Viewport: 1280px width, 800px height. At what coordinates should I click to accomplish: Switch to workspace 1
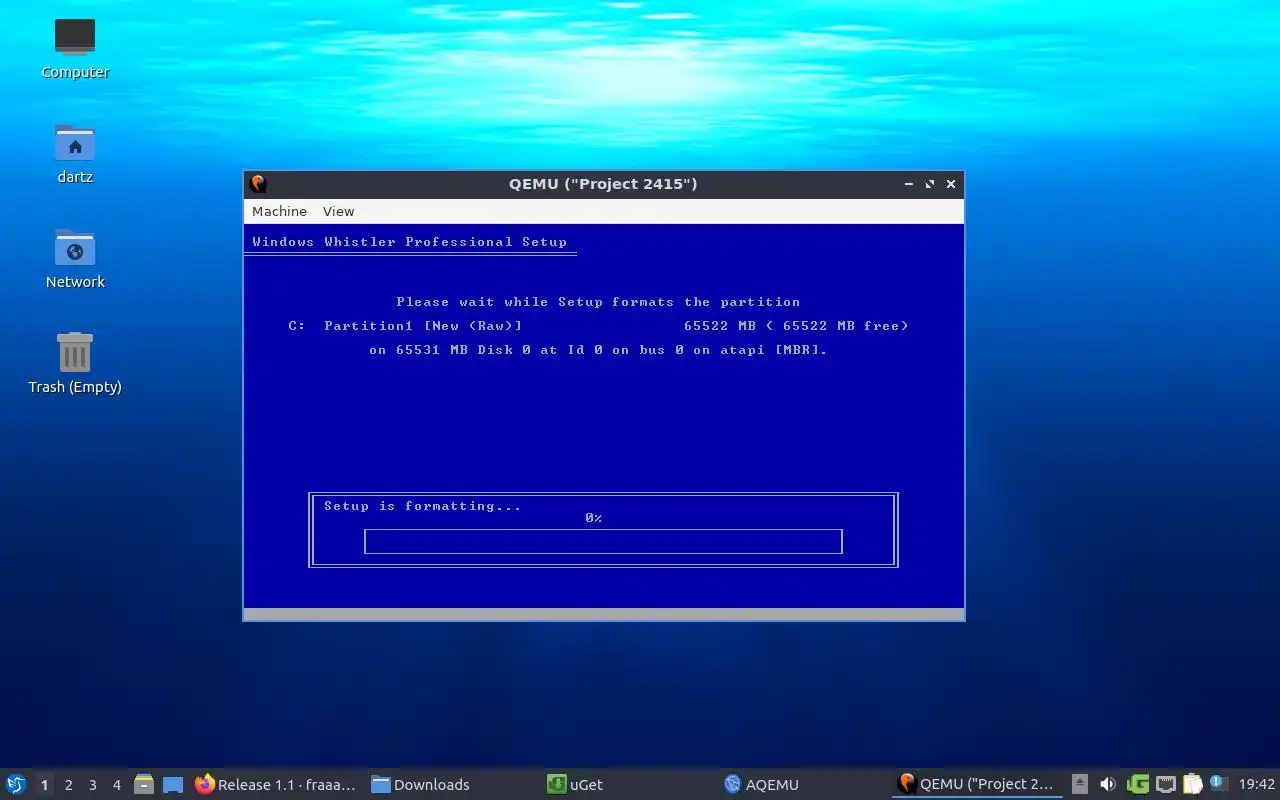44,785
